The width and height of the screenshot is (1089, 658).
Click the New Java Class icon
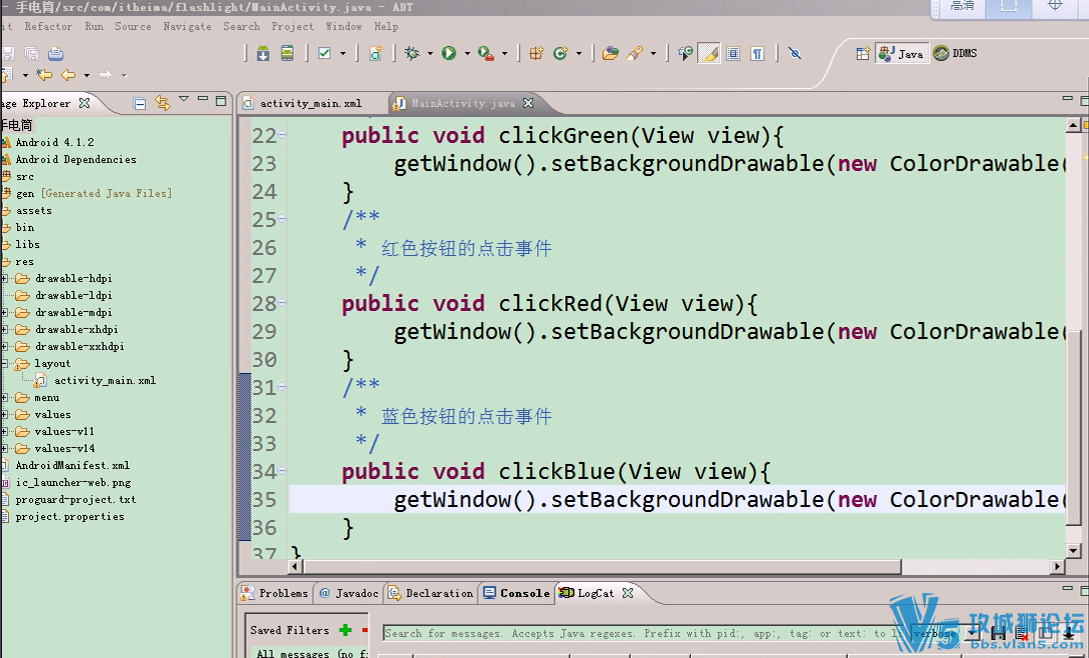(560, 54)
